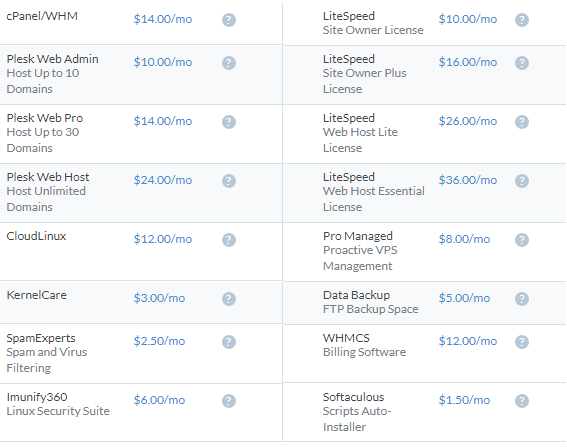View CloudLinux help question mark
Viewport: 567px width, 447px height.
coord(229,240)
